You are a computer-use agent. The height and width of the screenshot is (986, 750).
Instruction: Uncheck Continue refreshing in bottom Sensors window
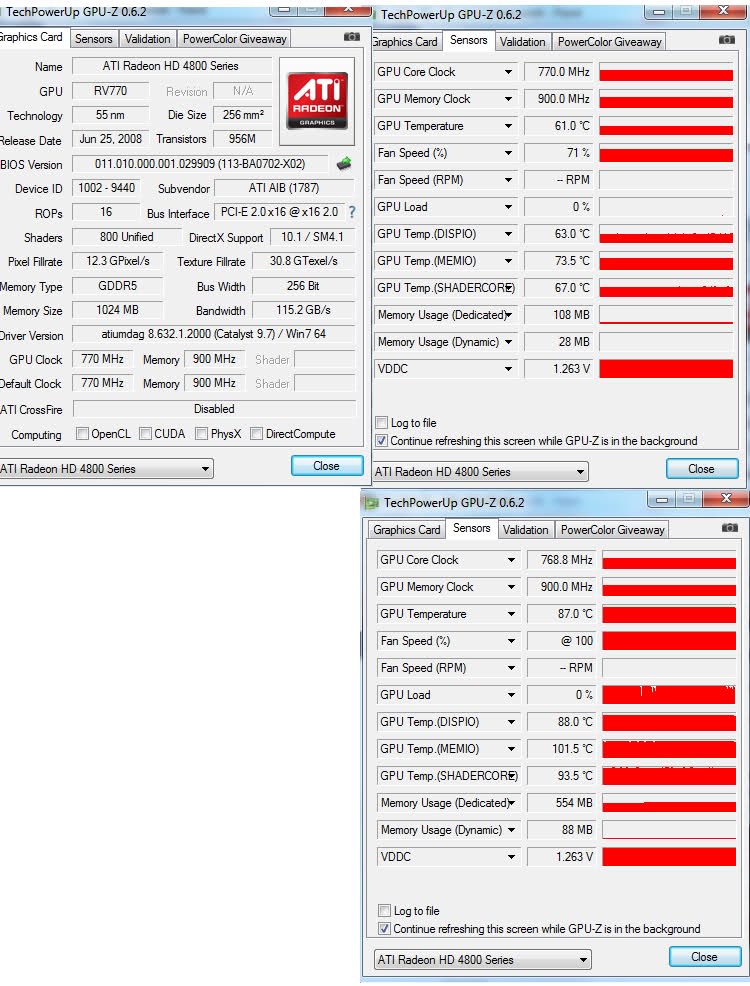tap(385, 928)
